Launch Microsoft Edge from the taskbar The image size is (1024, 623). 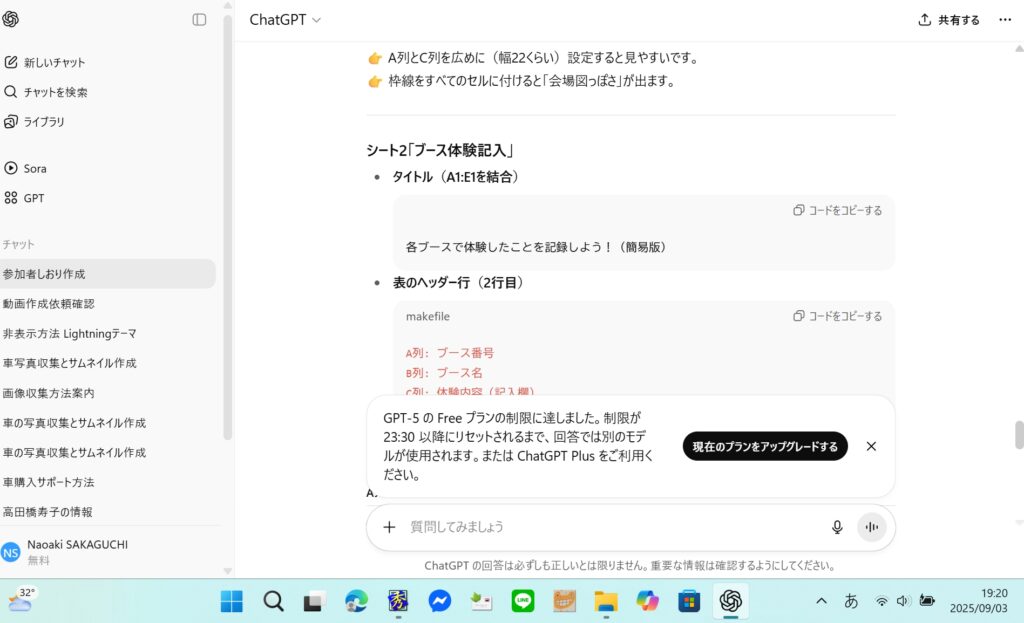pos(356,601)
